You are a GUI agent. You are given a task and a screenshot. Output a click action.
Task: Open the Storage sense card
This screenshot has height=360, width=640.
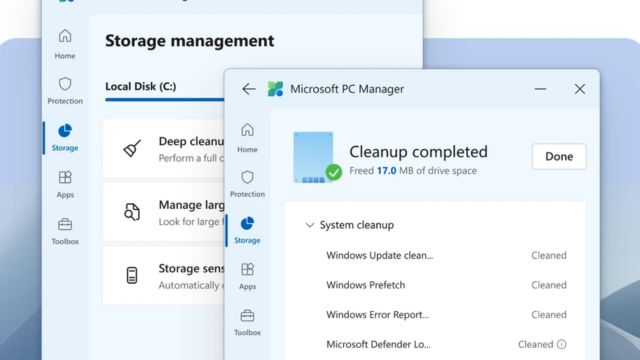164,276
